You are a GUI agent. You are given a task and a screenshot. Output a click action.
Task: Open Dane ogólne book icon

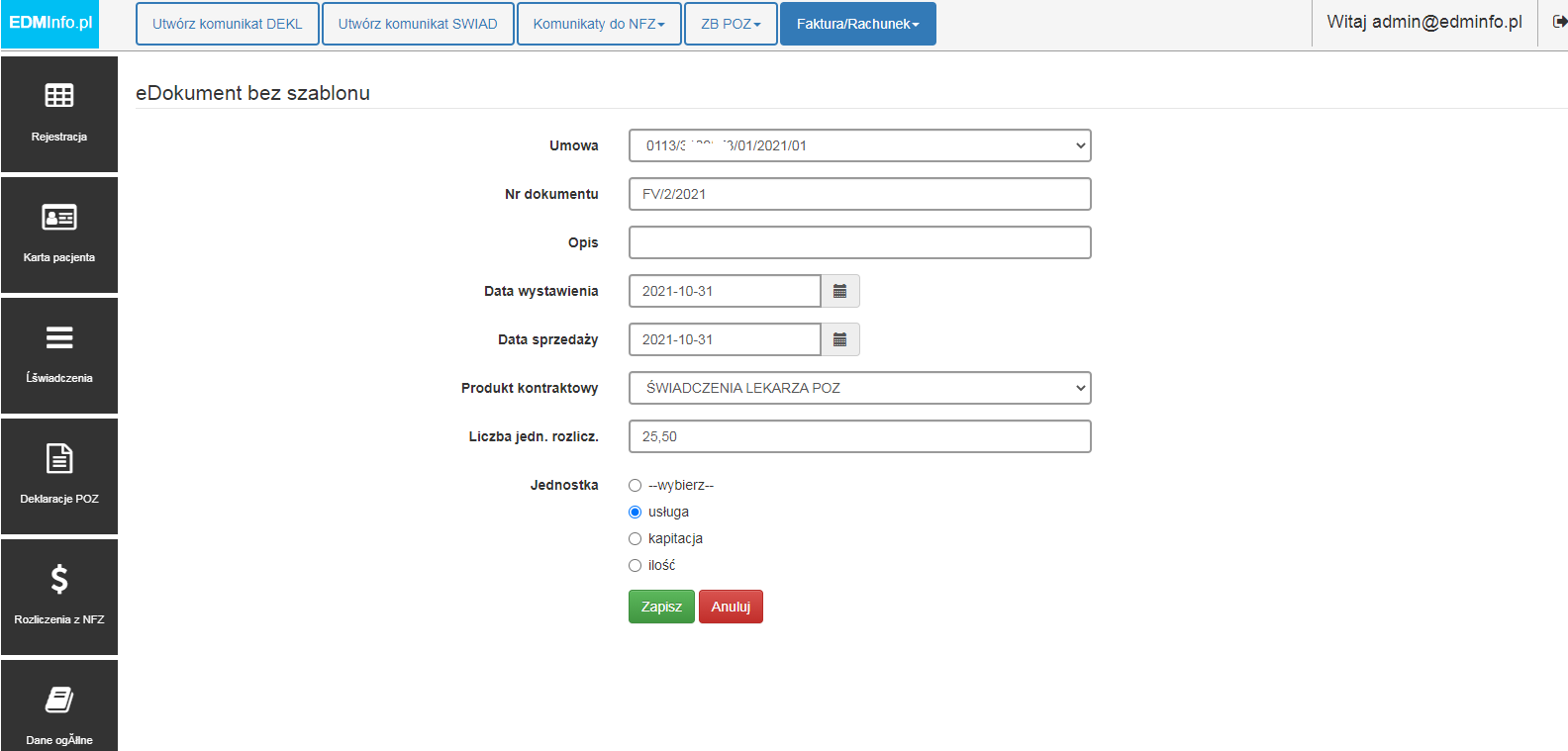(x=59, y=700)
